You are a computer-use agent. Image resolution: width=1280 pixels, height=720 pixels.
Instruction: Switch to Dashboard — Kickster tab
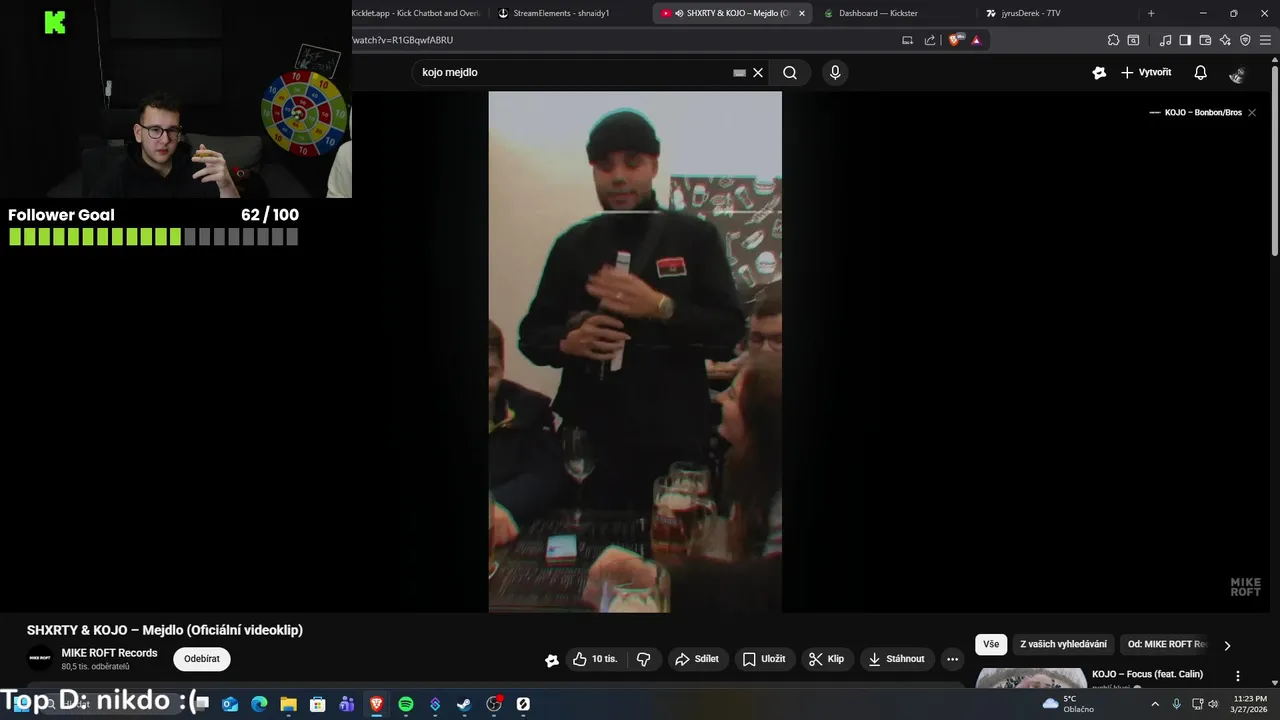(x=878, y=13)
